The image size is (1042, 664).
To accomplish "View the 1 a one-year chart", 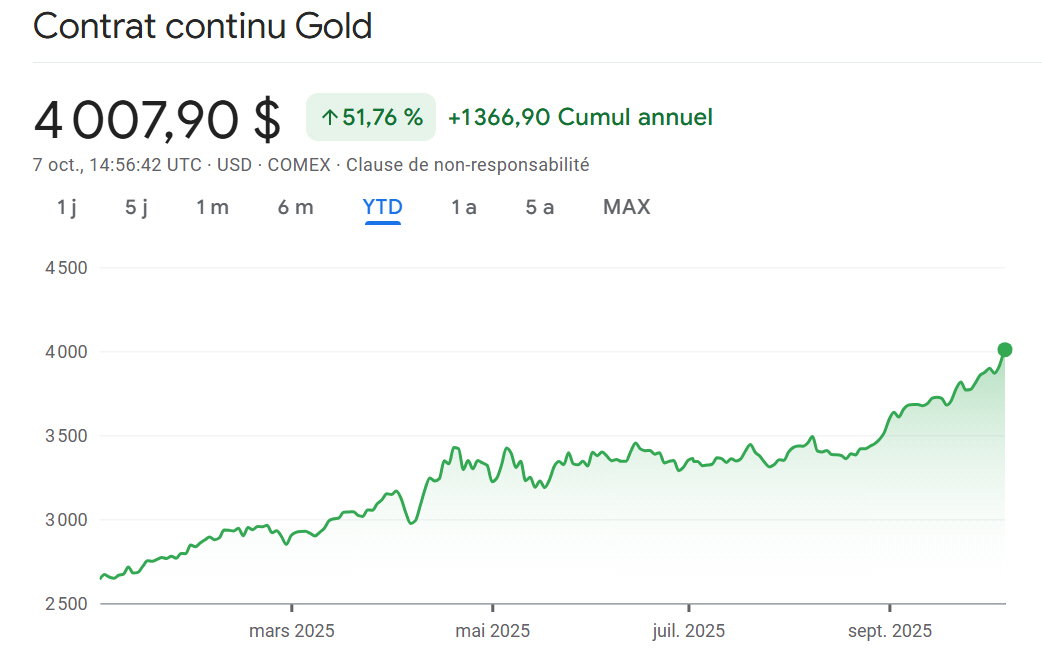I will coord(463,207).
